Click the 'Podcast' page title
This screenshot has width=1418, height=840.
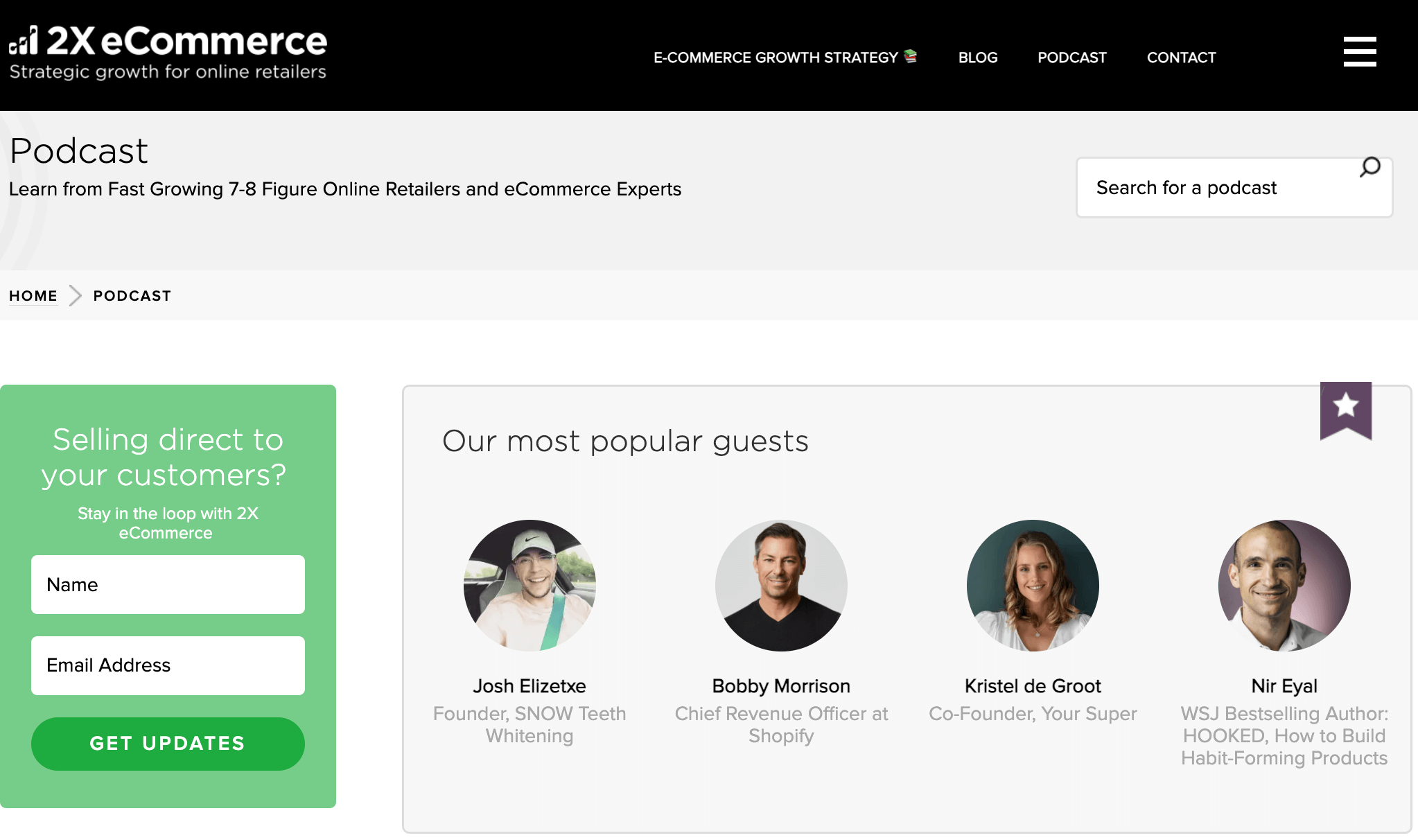pyautogui.click(x=79, y=151)
